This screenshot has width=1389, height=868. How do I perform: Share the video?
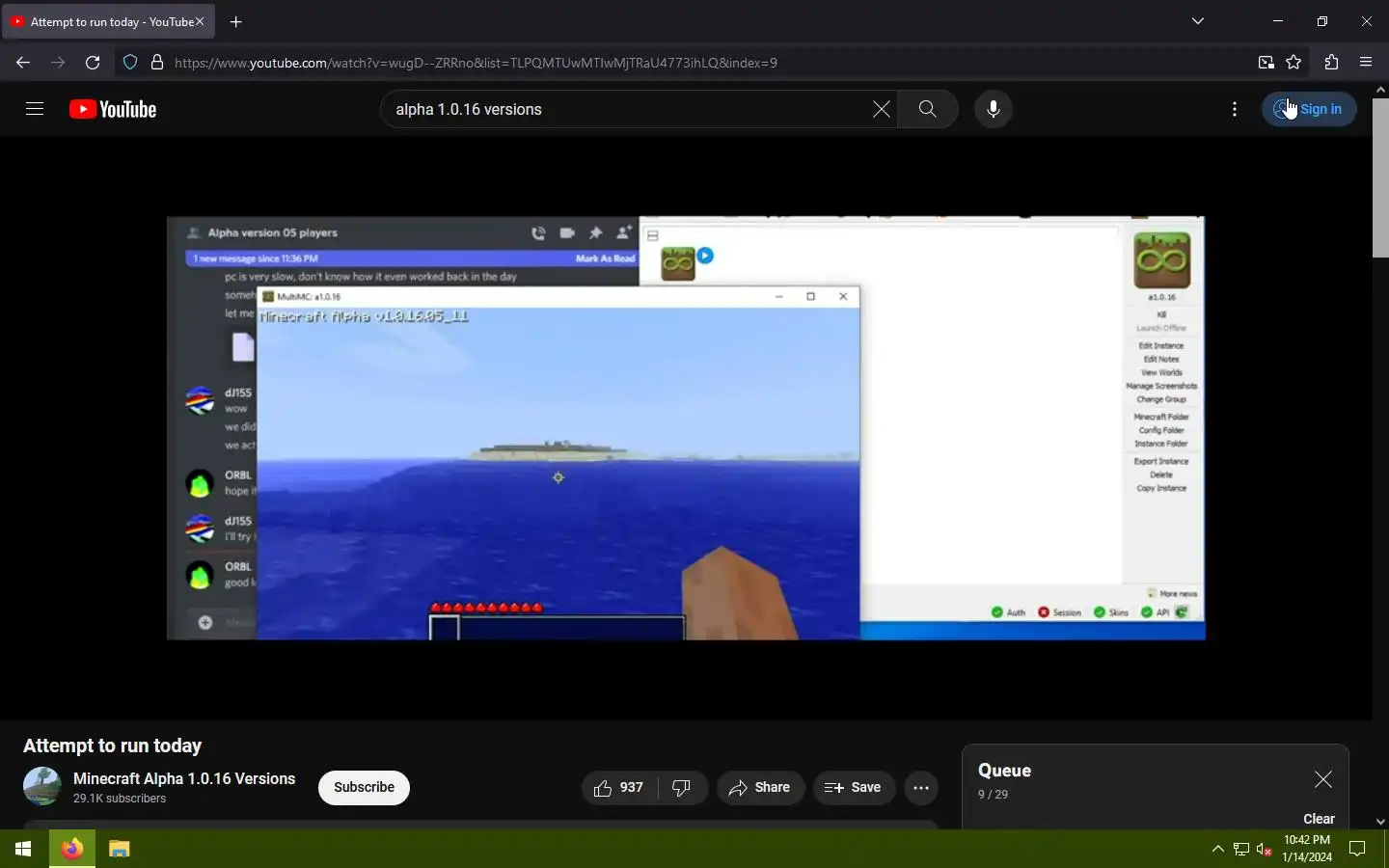[760, 788]
